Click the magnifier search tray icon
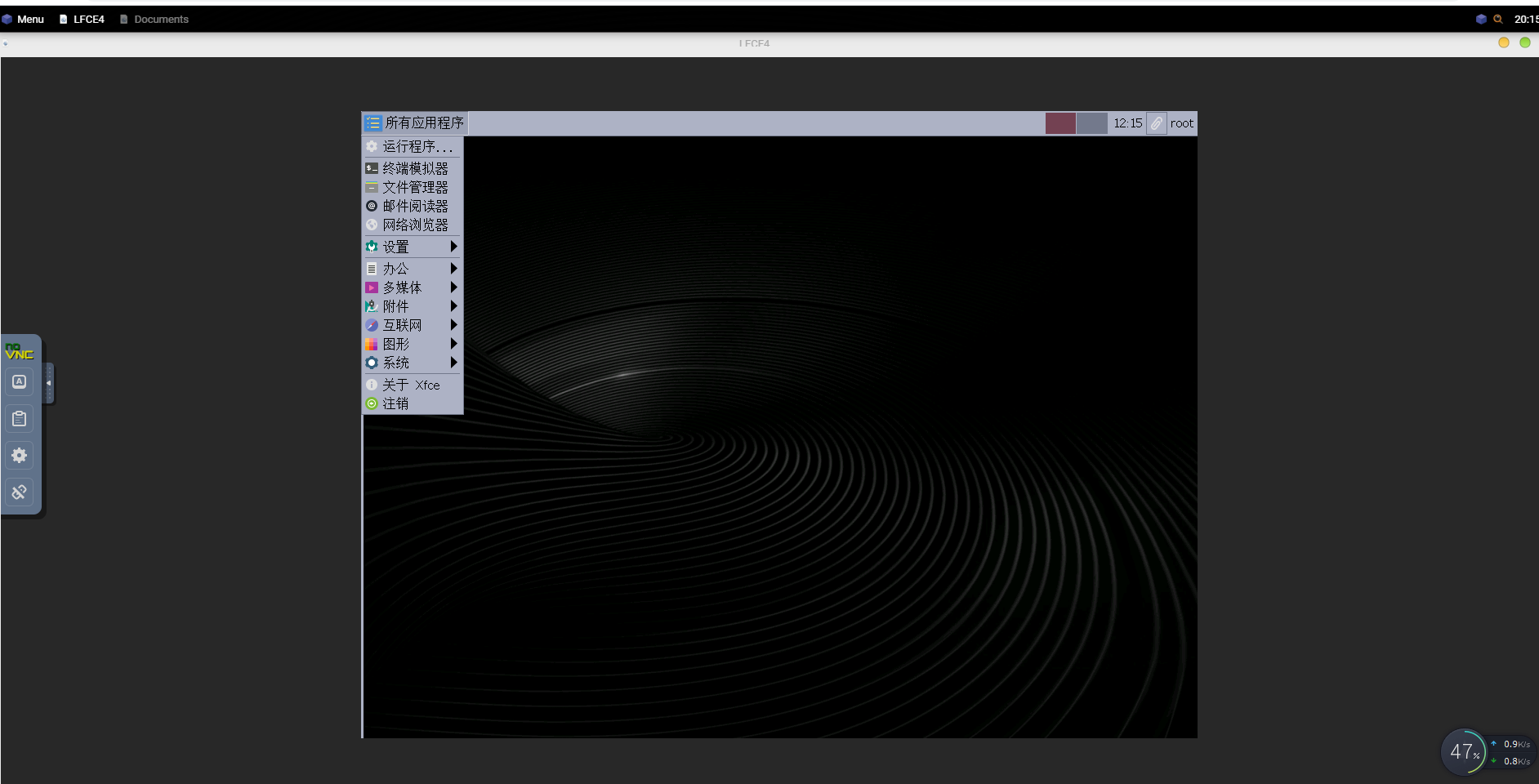Viewport: 1539px width, 784px height. tap(1498, 19)
